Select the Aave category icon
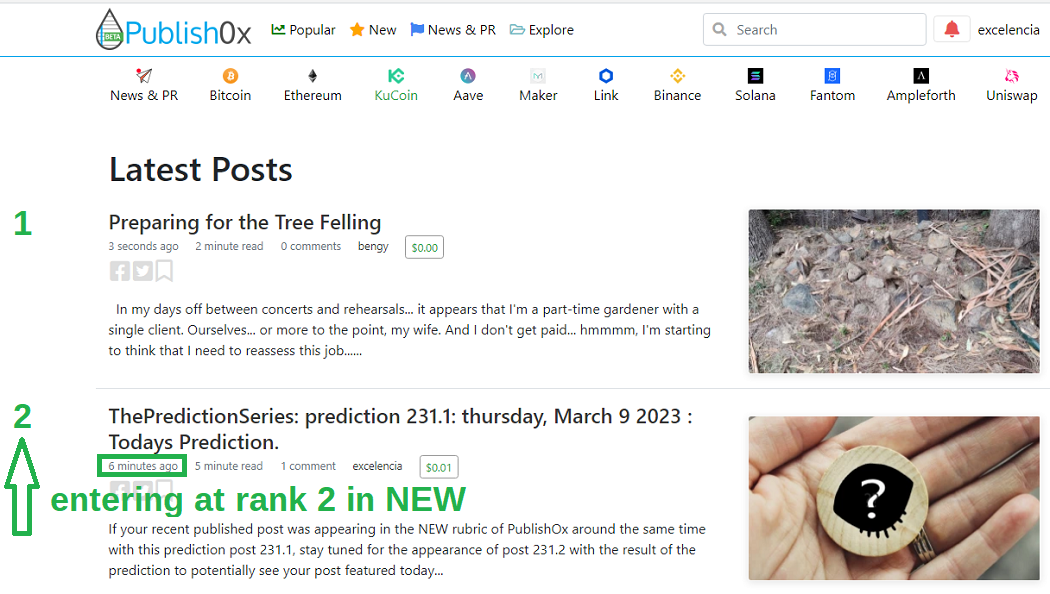Image resolution: width=1050 pixels, height=594 pixels. 468,76
